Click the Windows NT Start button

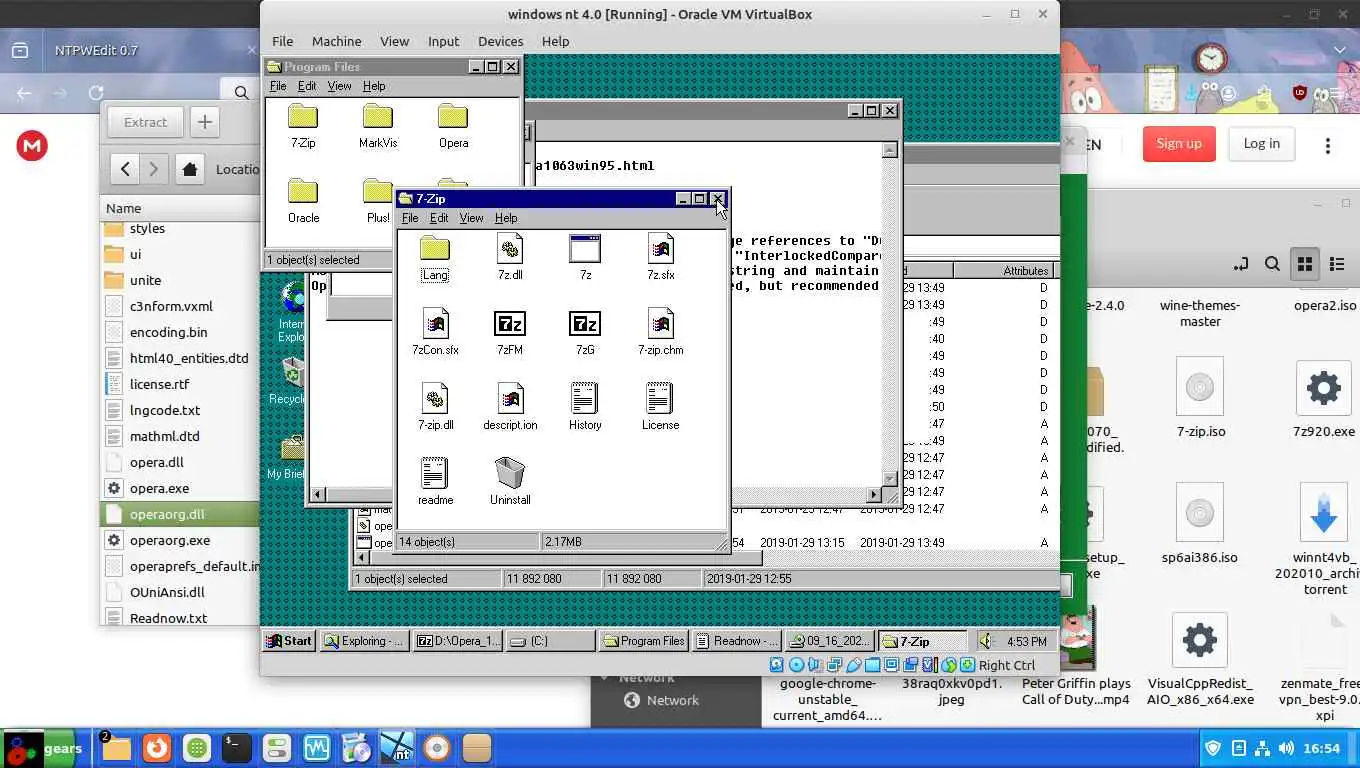290,641
